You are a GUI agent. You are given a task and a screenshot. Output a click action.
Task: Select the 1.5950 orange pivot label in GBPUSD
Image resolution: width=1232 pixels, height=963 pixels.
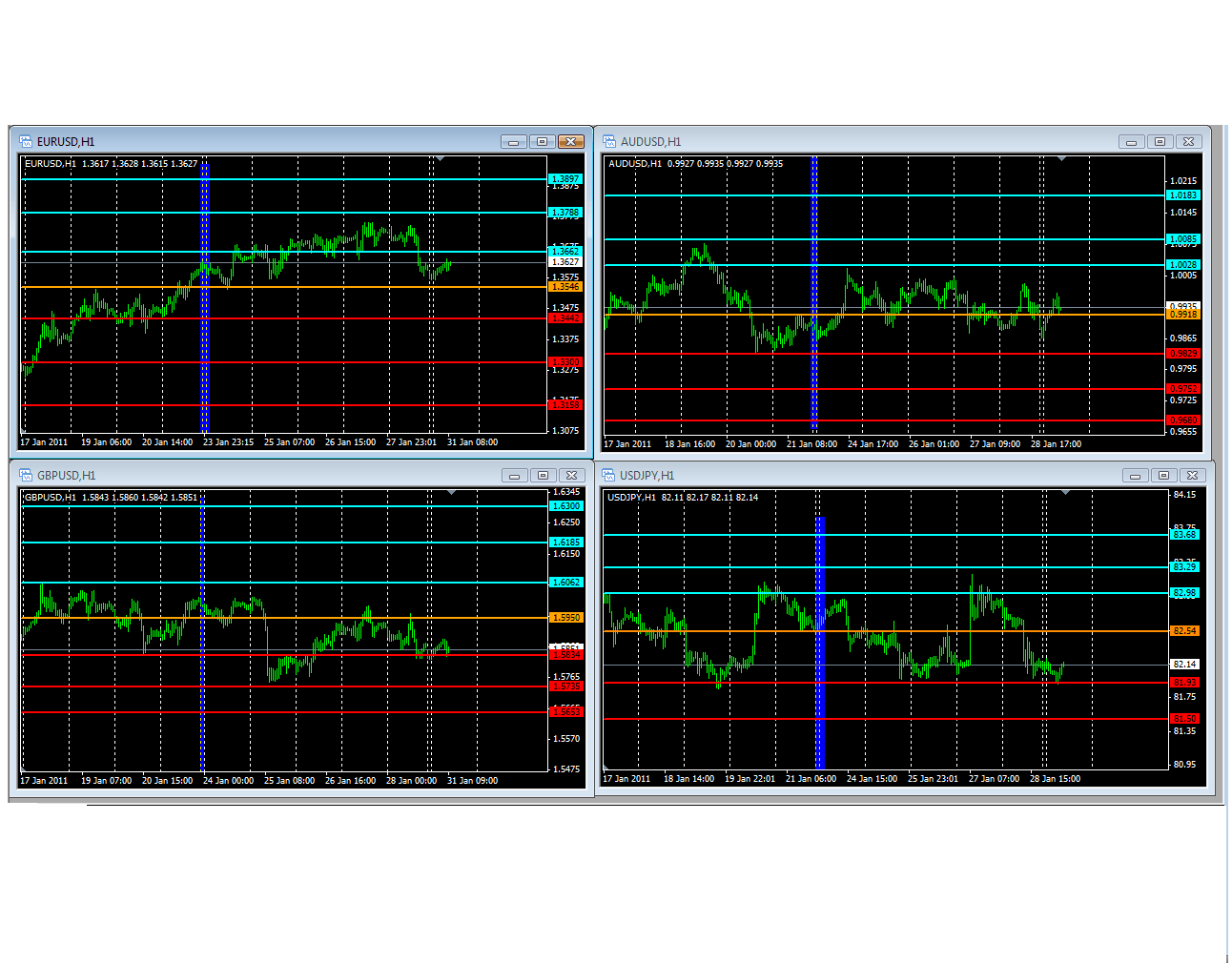(566, 617)
